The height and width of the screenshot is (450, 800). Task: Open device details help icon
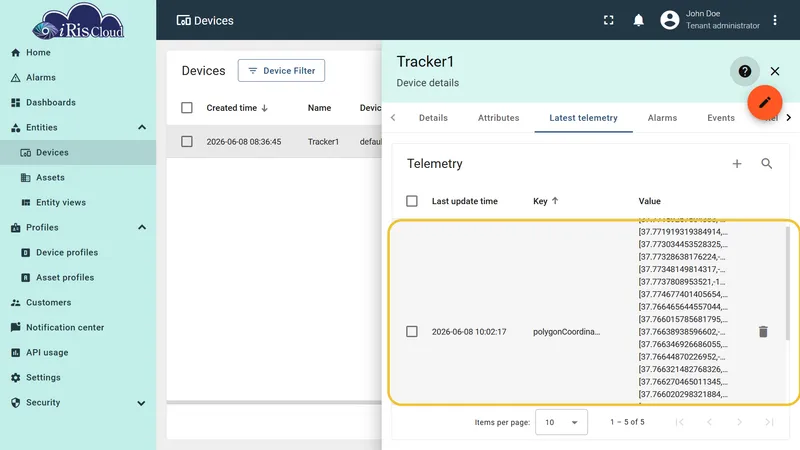(745, 71)
